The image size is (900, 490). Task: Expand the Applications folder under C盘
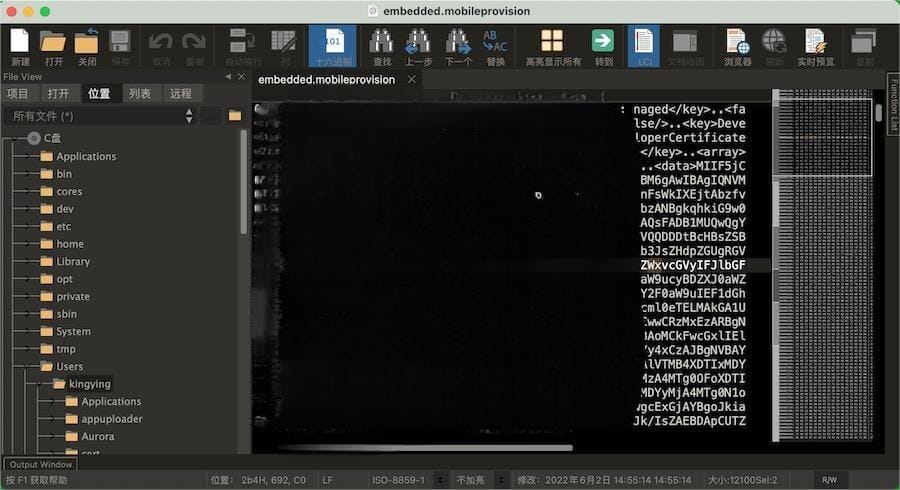25,156
